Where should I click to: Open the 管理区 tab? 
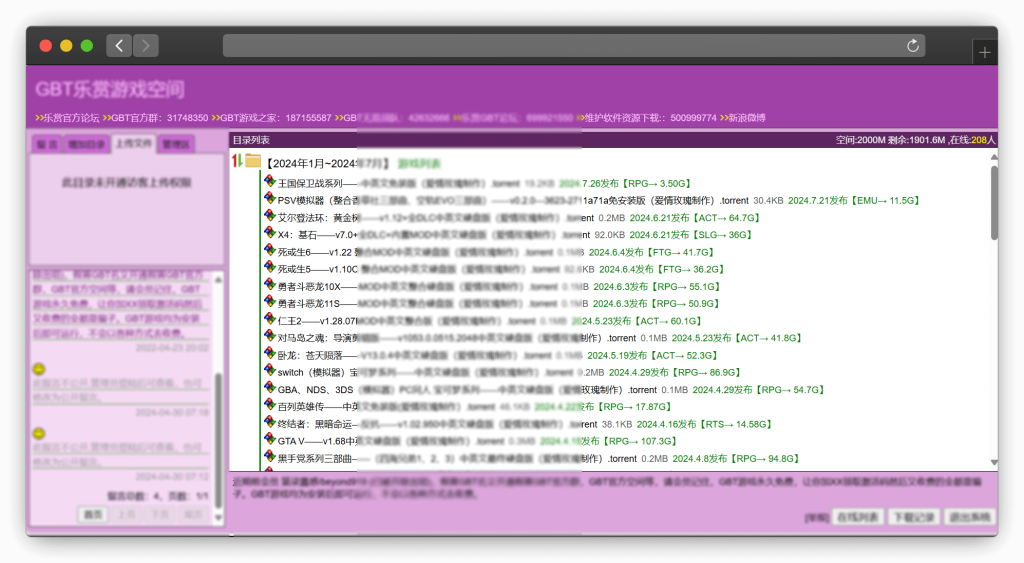point(176,145)
